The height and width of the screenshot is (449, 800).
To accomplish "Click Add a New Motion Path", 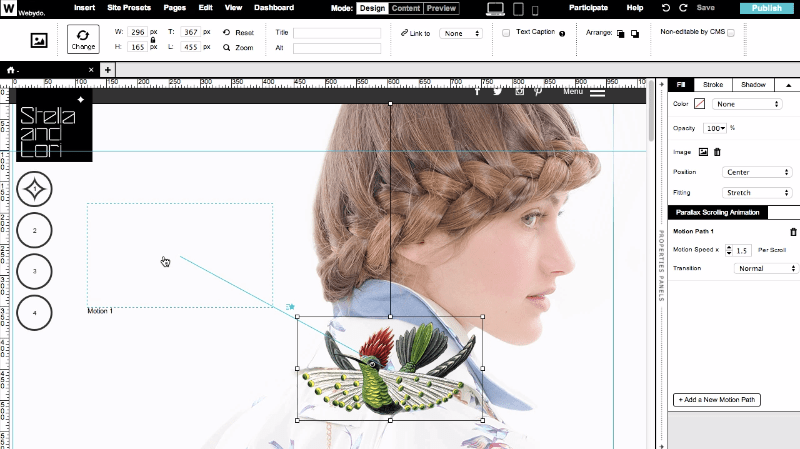I will click(x=717, y=400).
